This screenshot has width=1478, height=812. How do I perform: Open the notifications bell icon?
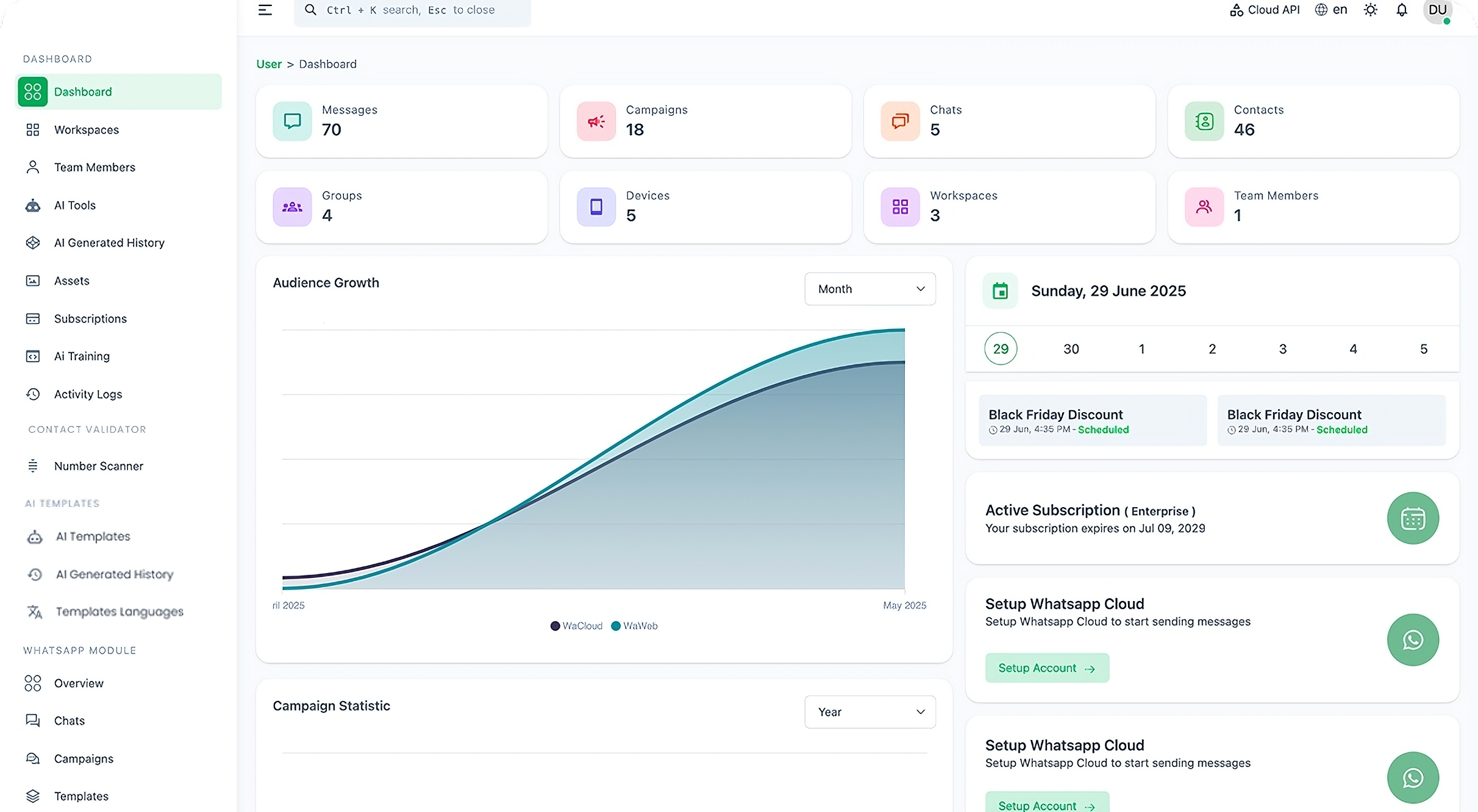(1402, 10)
